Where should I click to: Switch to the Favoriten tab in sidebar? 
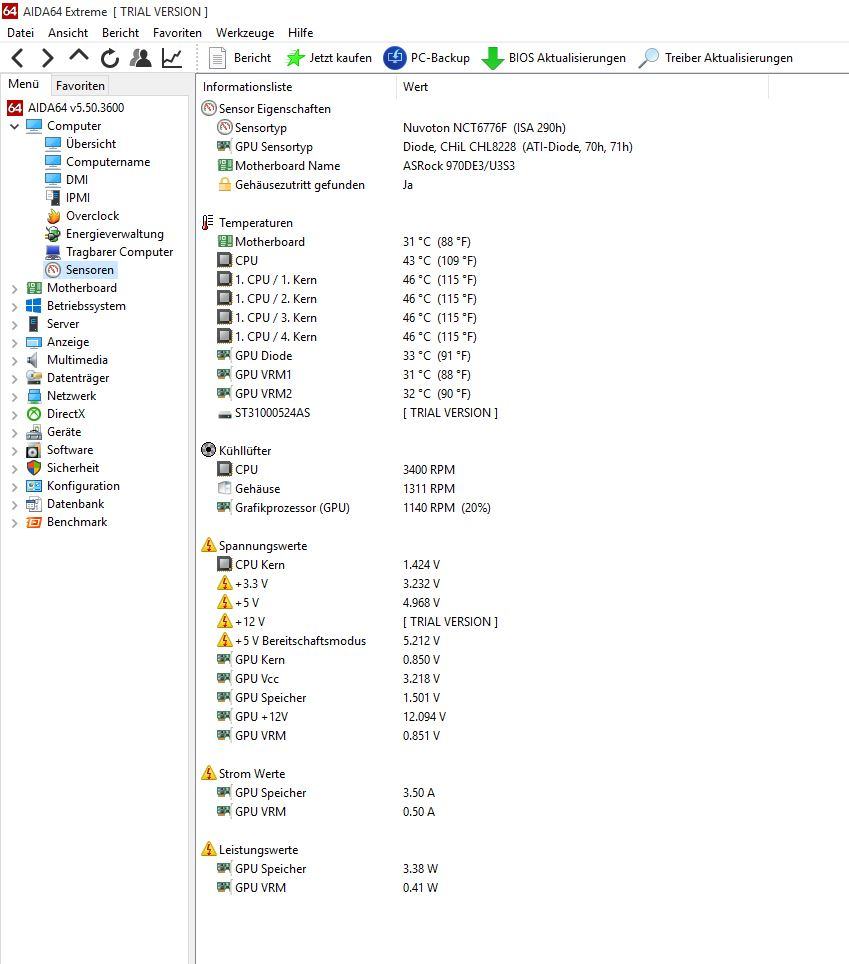pyautogui.click(x=80, y=85)
